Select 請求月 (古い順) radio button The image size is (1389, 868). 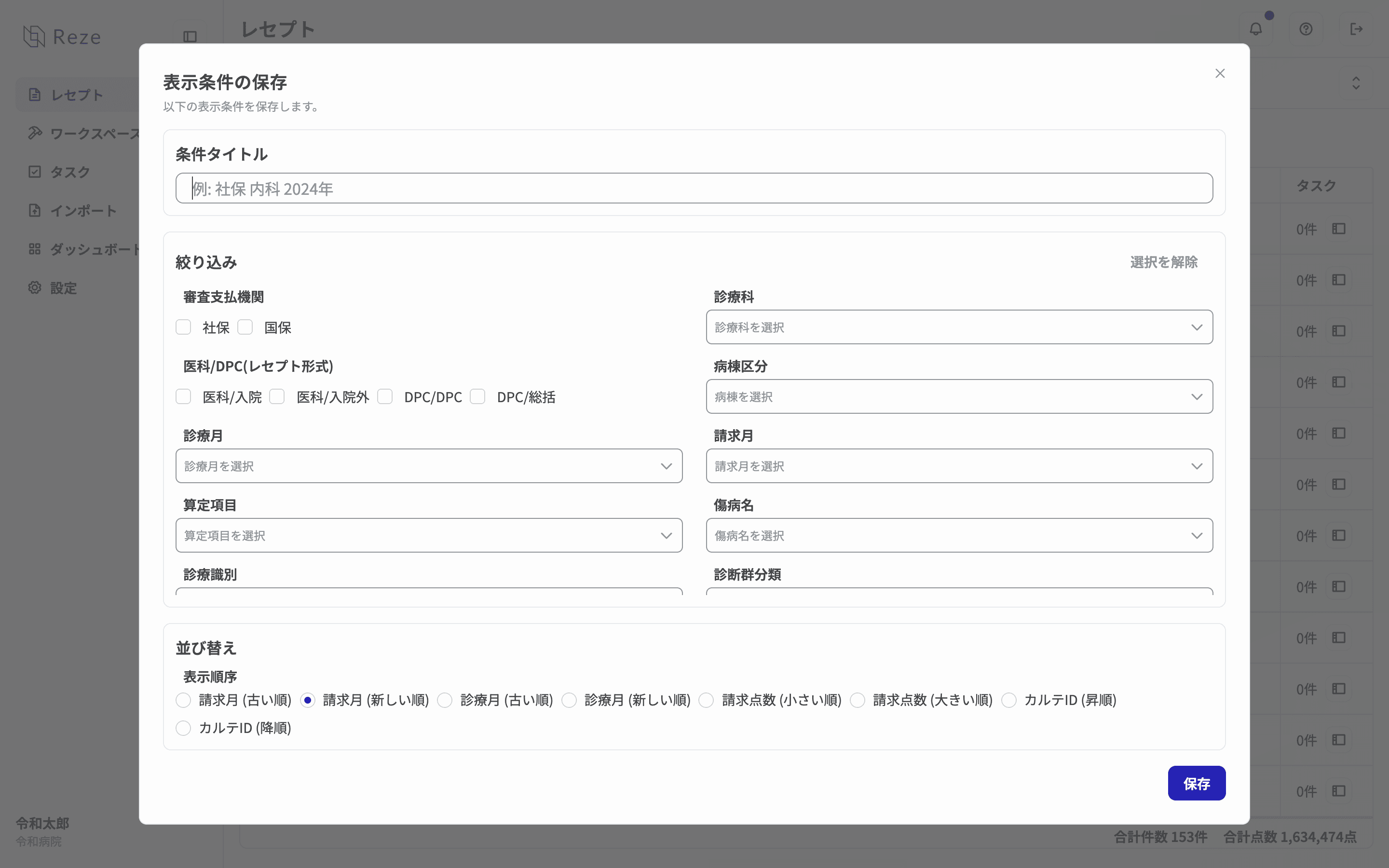[x=183, y=700]
